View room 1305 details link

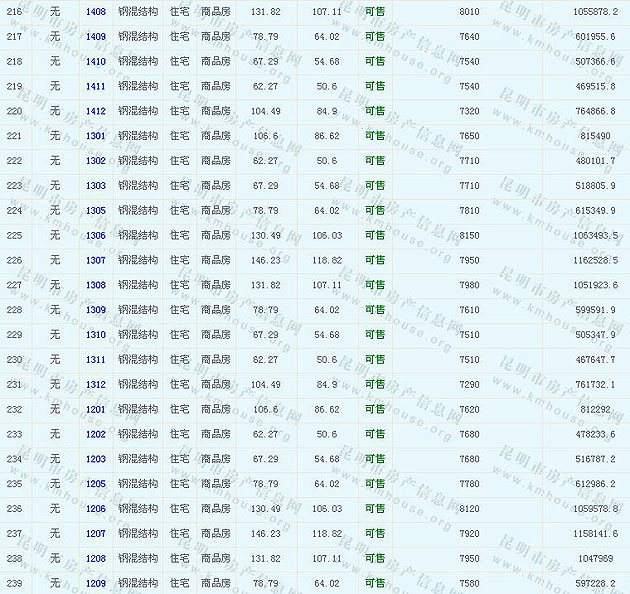coord(95,211)
